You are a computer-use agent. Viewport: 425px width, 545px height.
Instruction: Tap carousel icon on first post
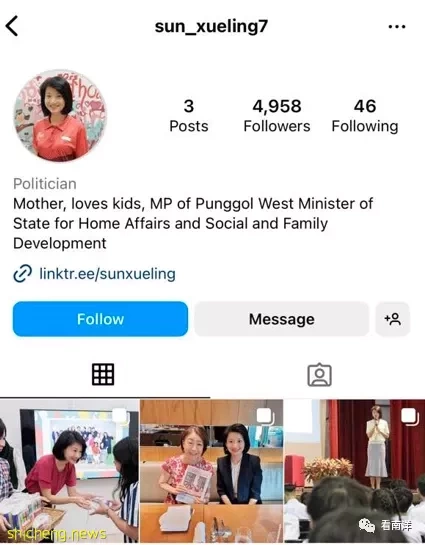click(120, 416)
